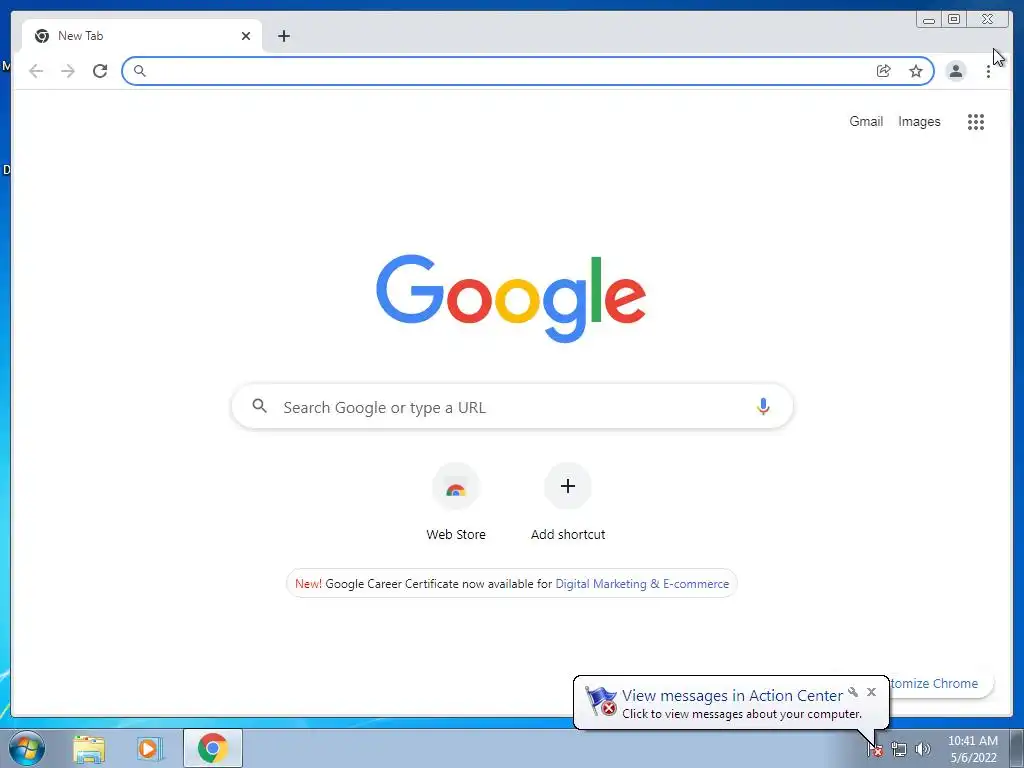Open the Web Store shortcut
Viewport: 1024px width, 768px height.
[456, 502]
